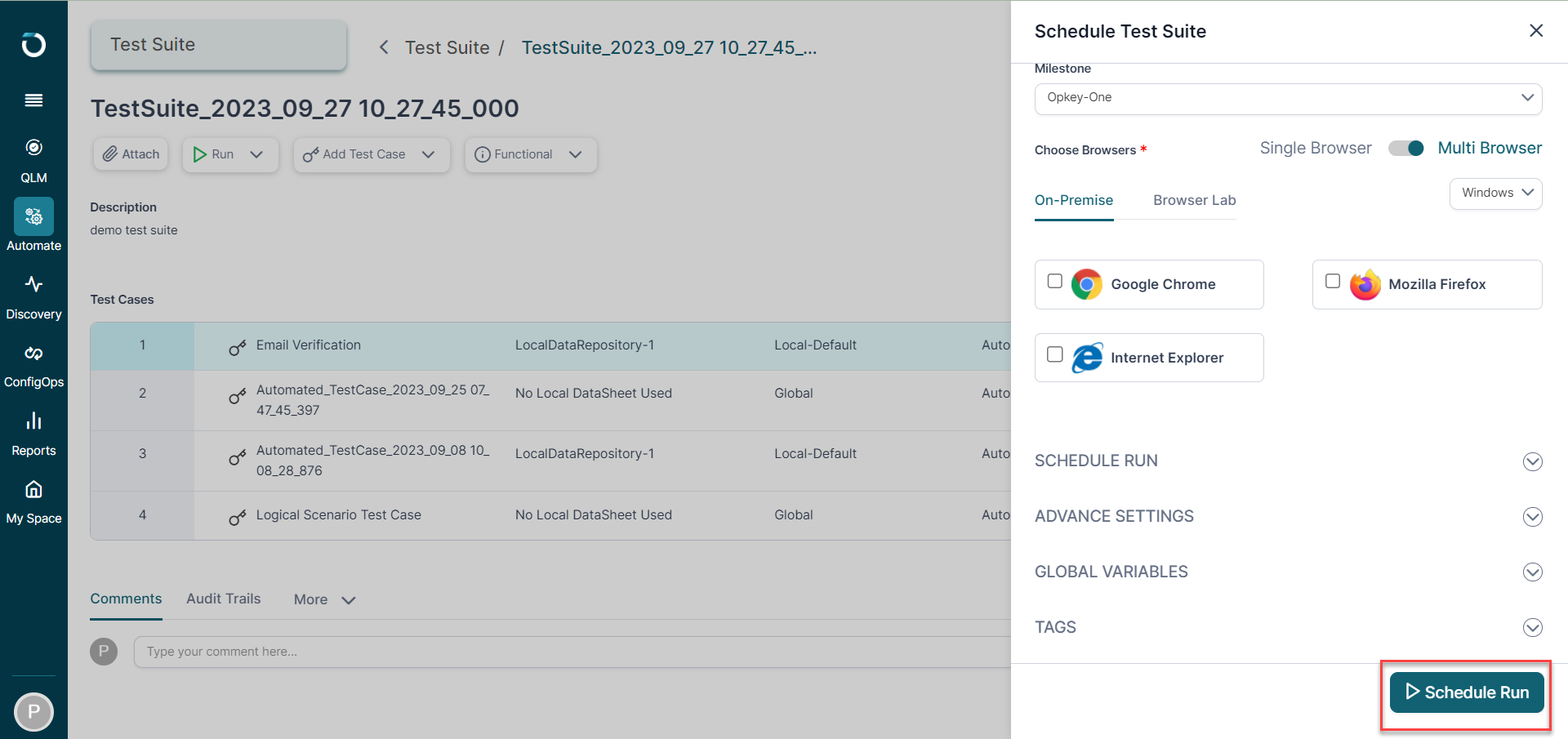Click the Opkey logo icon
Screen dimensions: 1568x739
point(33,44)
